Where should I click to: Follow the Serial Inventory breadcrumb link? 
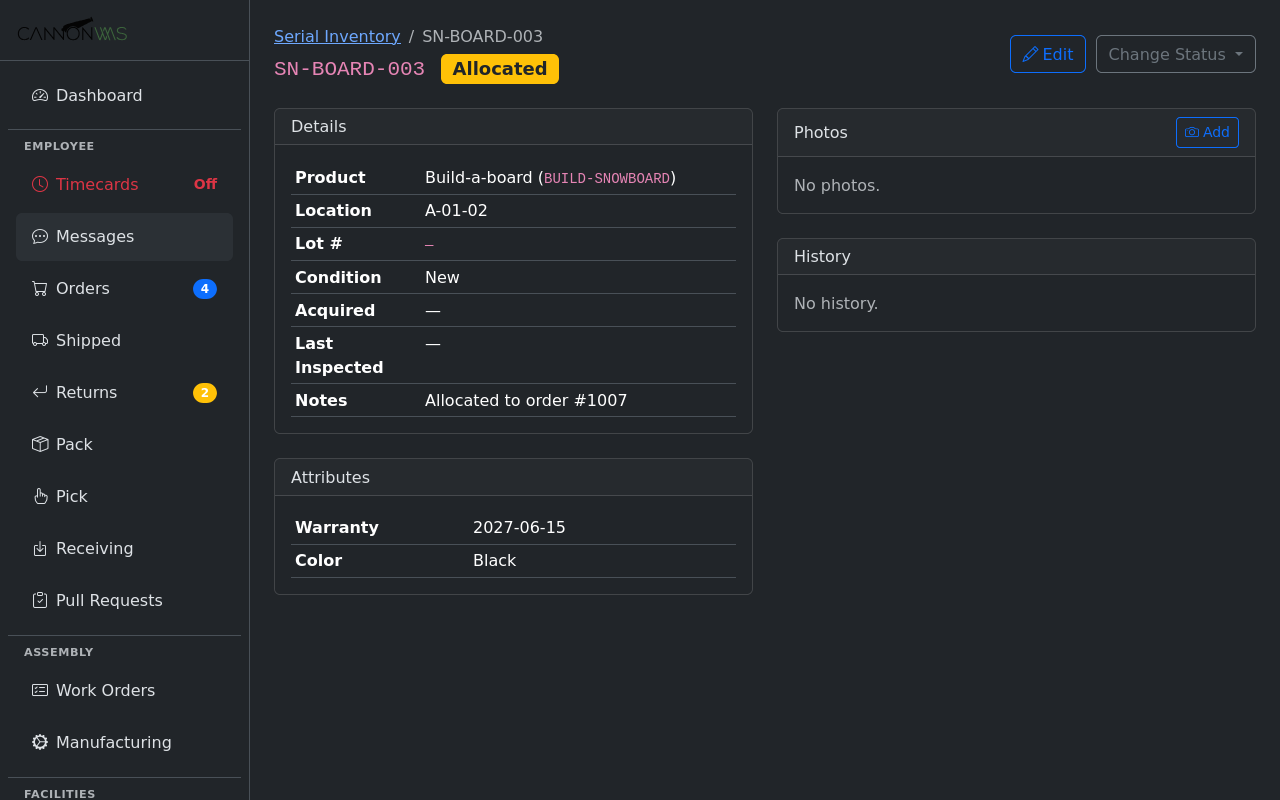[337, 36]
